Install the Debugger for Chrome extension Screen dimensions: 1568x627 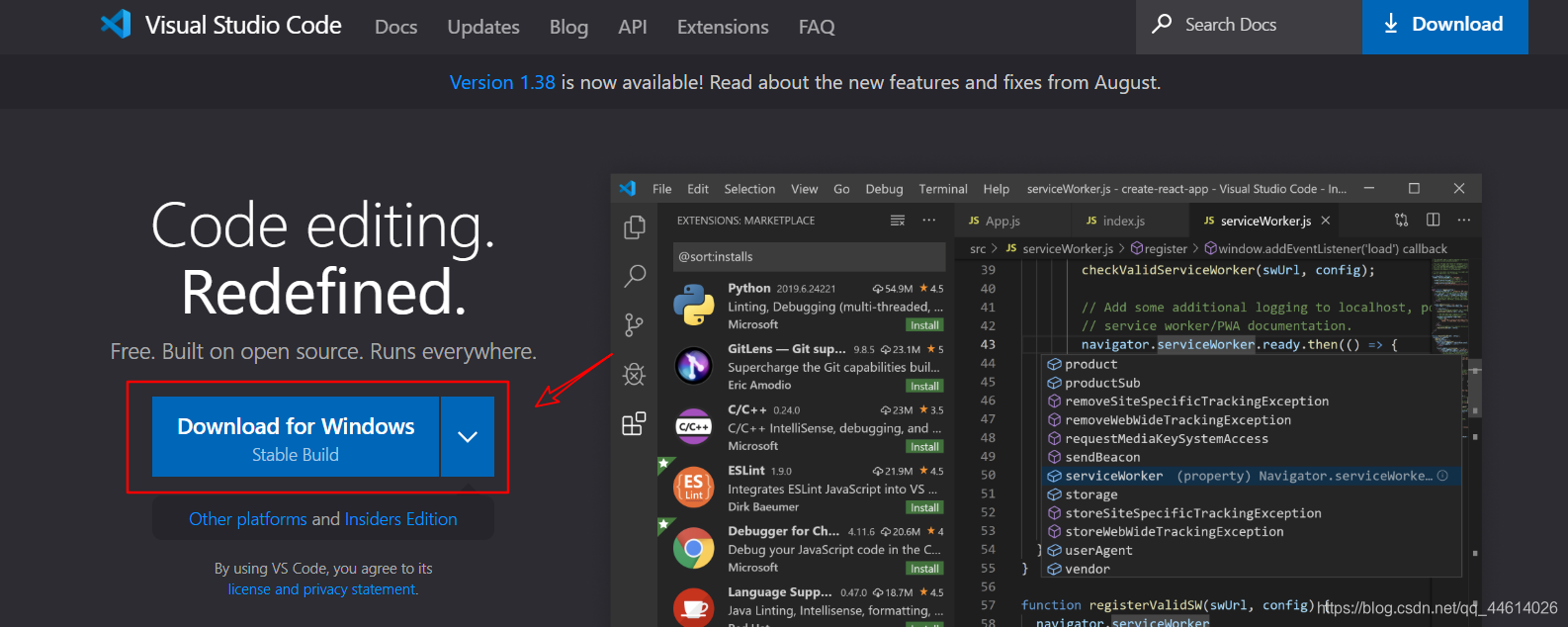924,569
